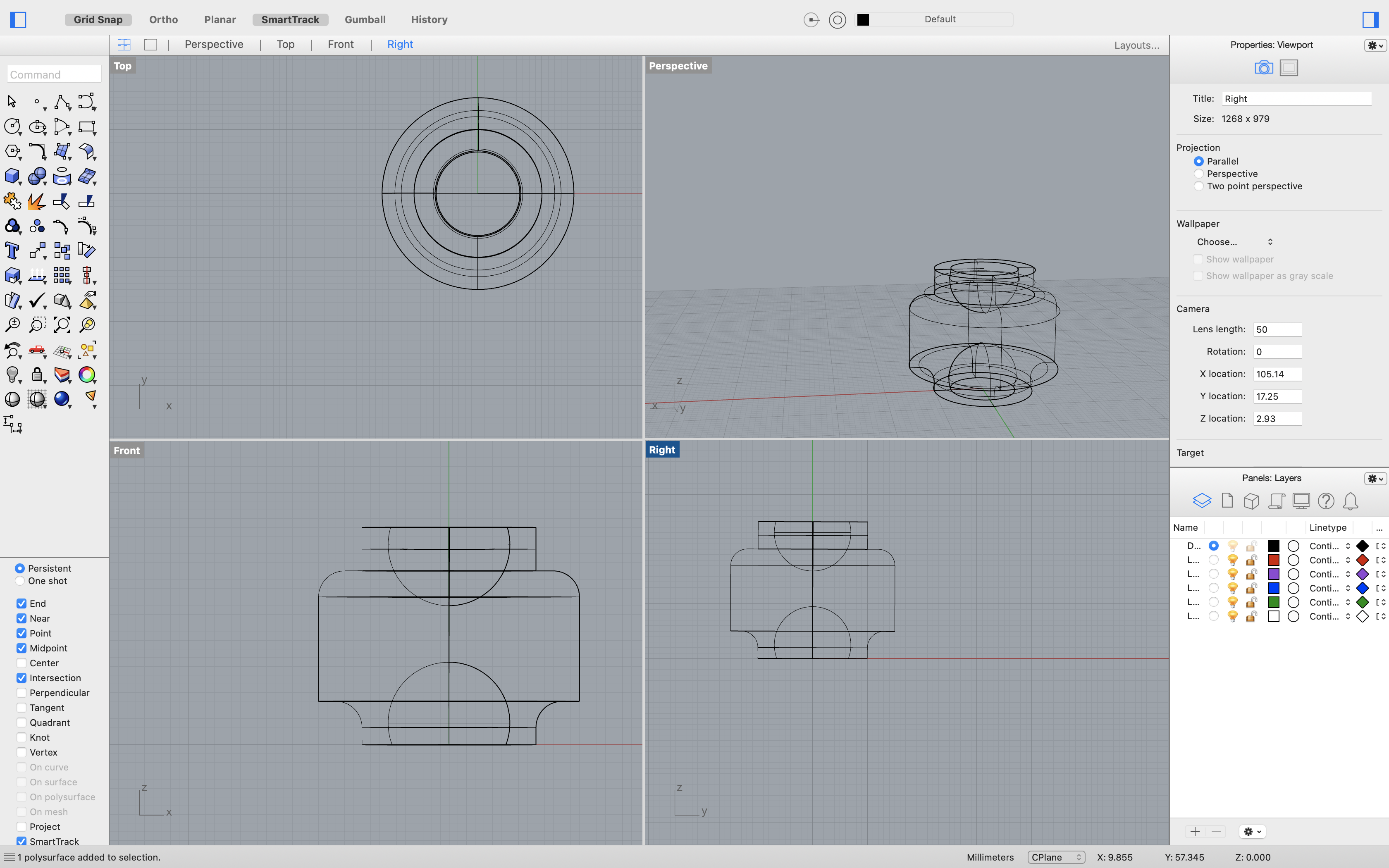This screenshot has width=1389, height=868.
Task: Select Perspective projection radio button
Action: pos(1198,174)
